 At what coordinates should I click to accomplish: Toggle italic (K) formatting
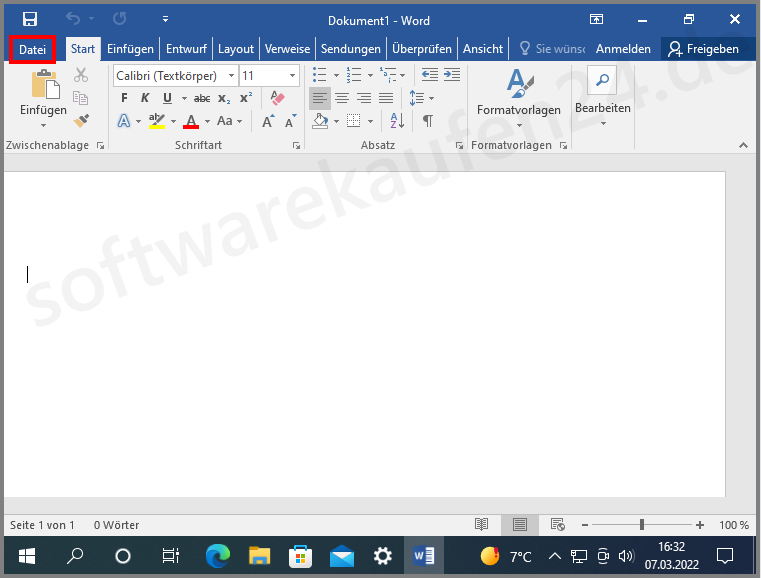(x=145, y=98)
